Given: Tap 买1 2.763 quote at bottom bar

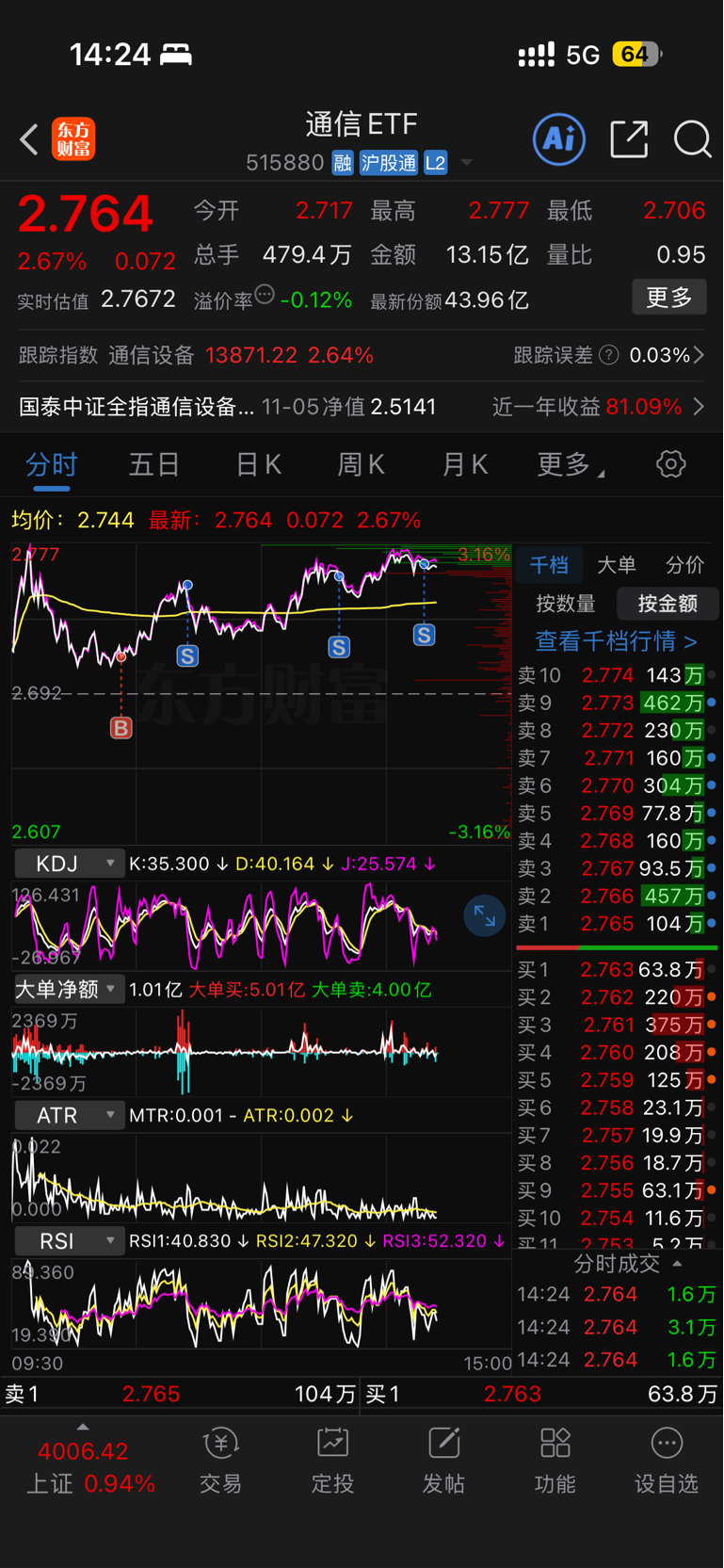Looking at the screenshot, I should pyautogui.click(x=542, y=1394).
